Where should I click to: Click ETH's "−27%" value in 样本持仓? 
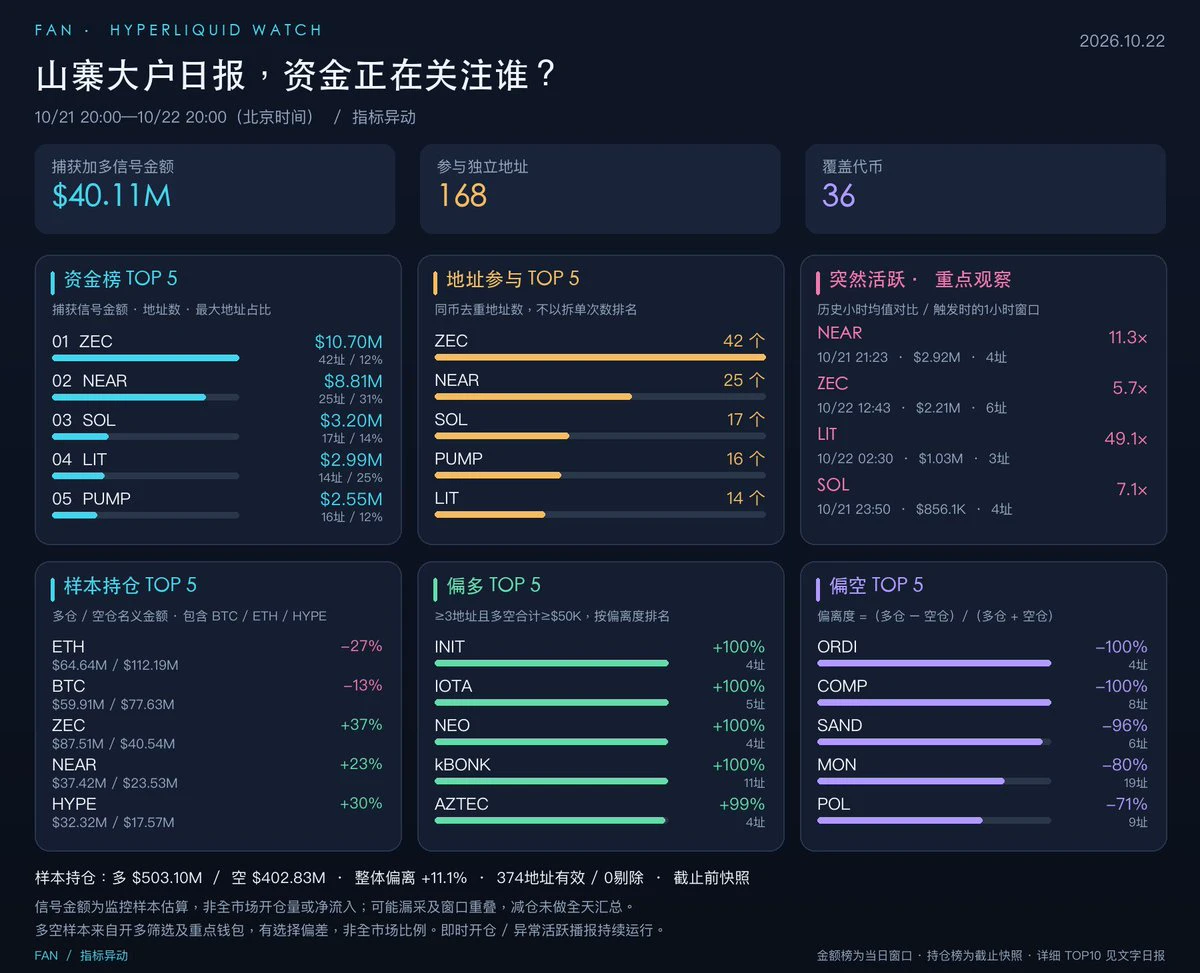pyautogui.click(x=362, y=646)
